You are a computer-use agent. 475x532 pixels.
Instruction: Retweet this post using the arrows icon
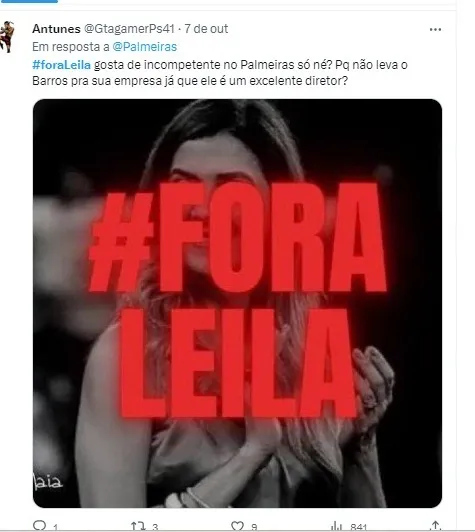(x=138, y=526)
